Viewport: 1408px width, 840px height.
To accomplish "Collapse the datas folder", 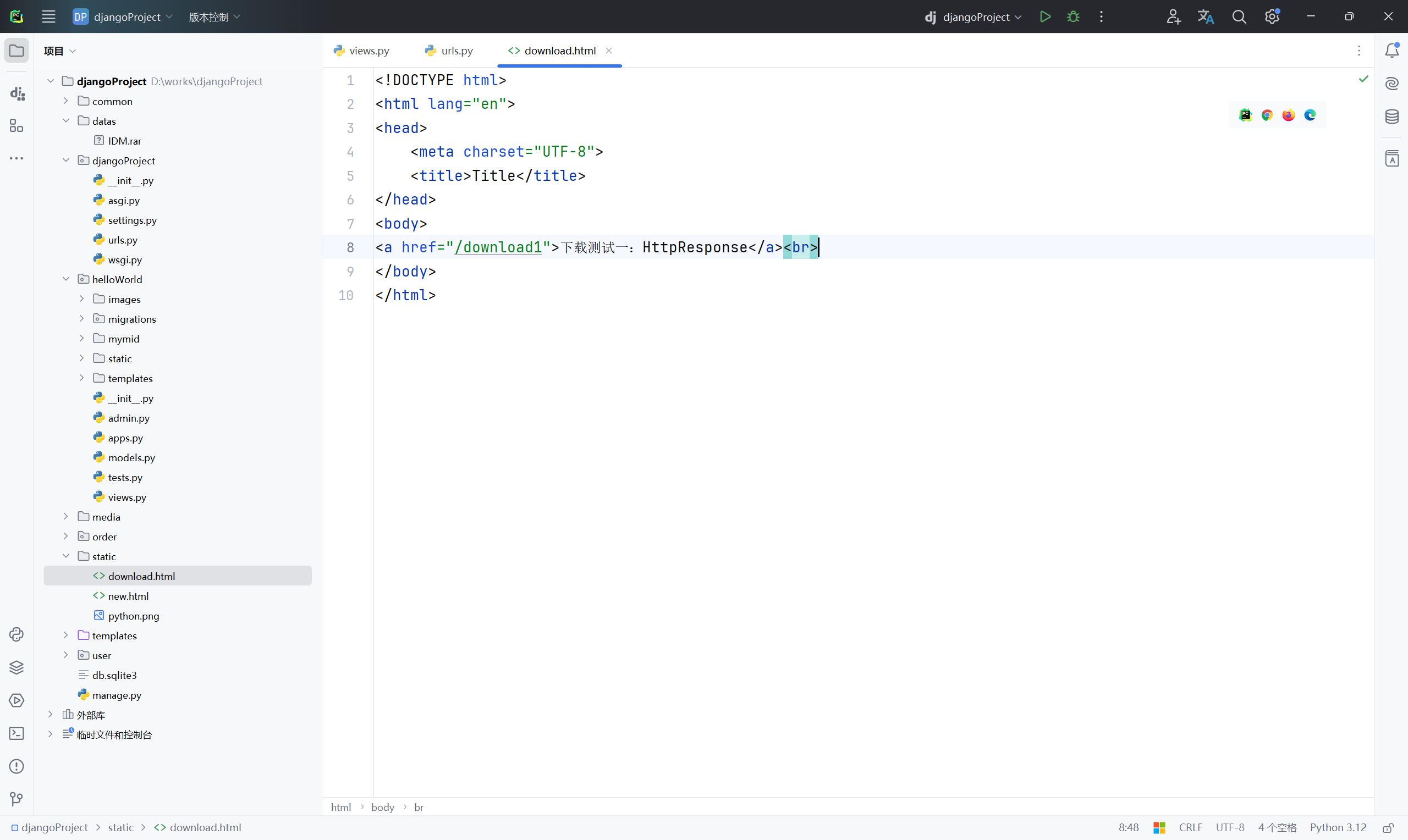I will [65, 120].
